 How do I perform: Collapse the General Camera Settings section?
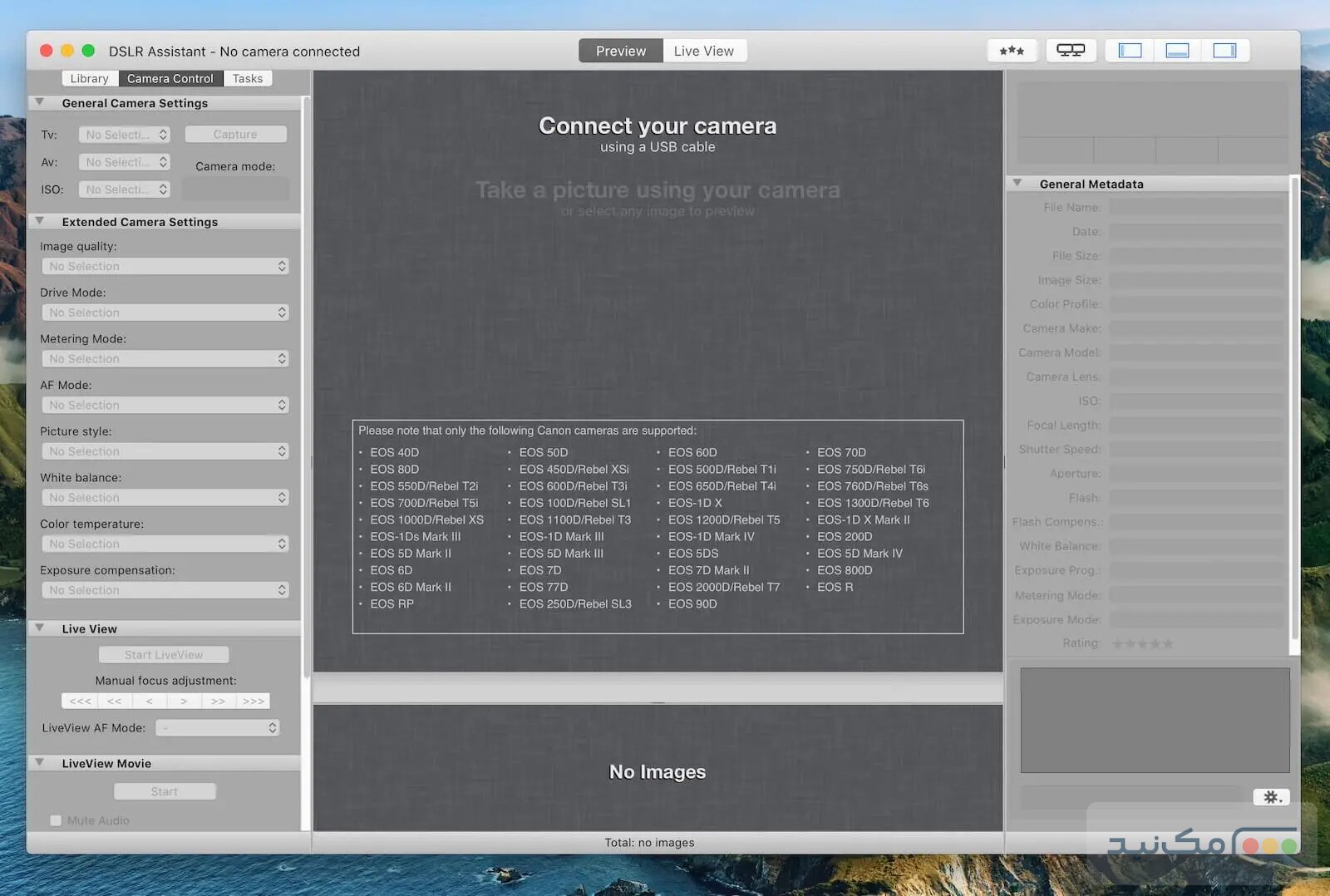coord(39,102)
